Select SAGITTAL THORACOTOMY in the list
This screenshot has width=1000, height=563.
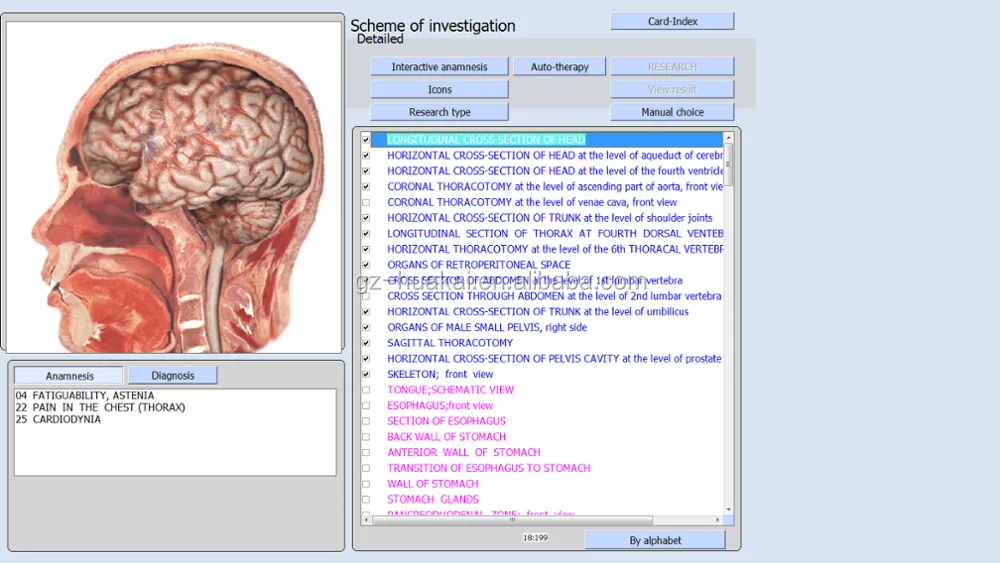[450, 343]
